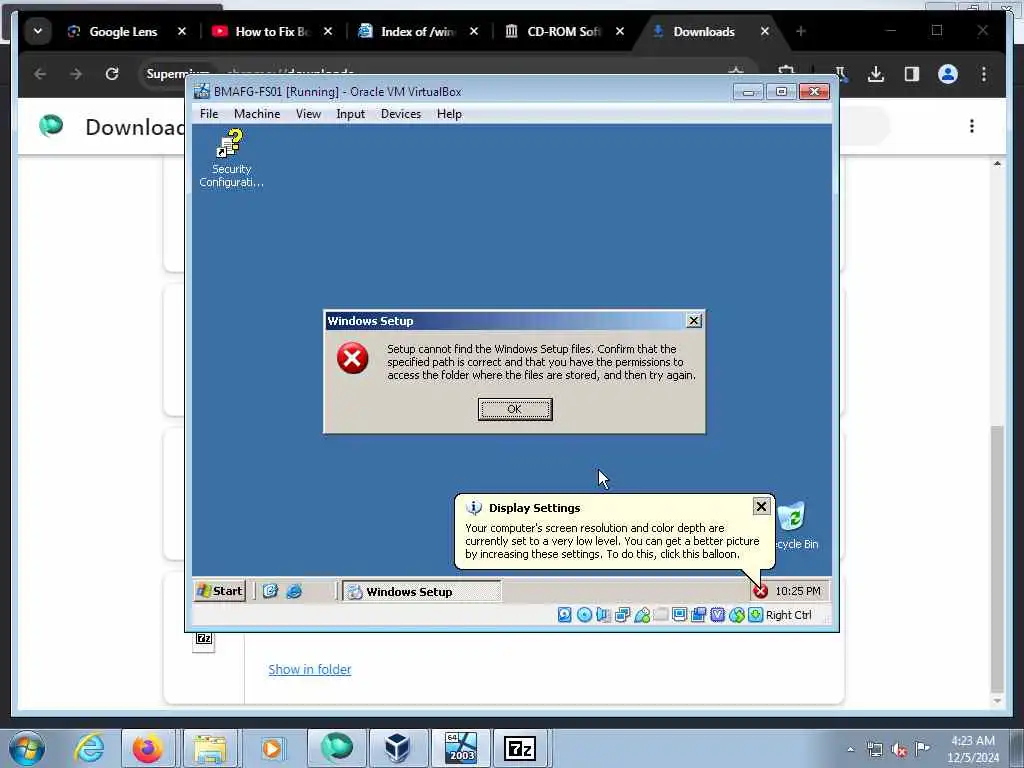Screen dimensions: 1024x768
Task: Click VirtualBox shared folders indicator
Action: pyautogui.click(x=661, y=615)
